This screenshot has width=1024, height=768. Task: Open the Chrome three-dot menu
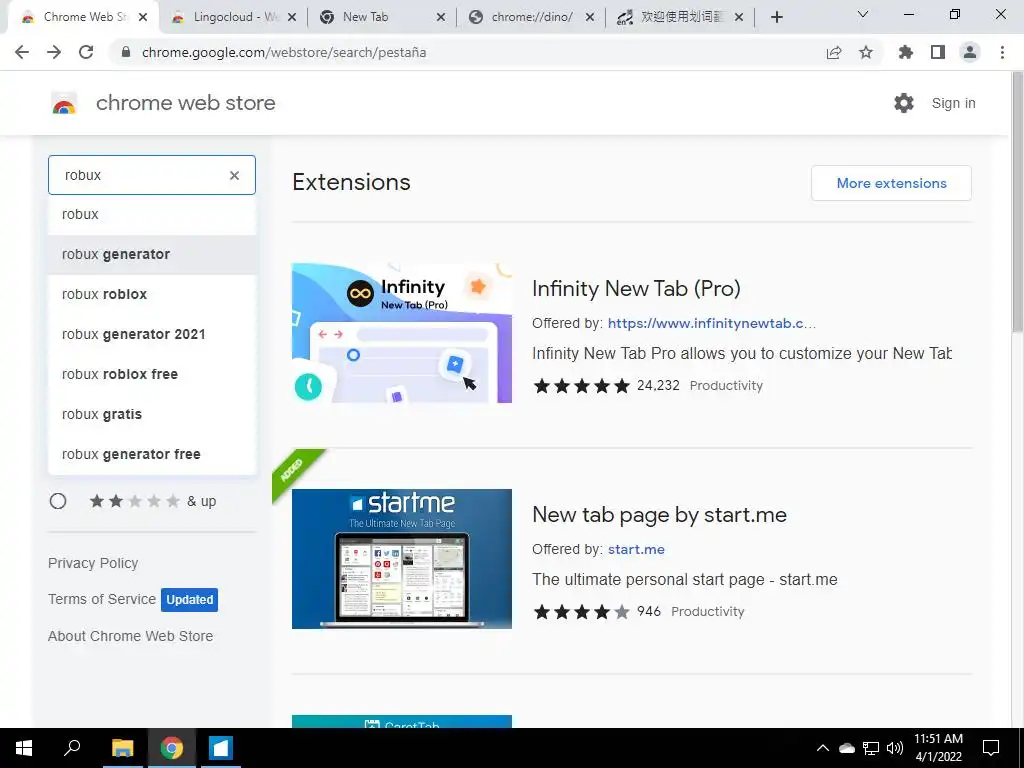click(x=1002, y=52)
